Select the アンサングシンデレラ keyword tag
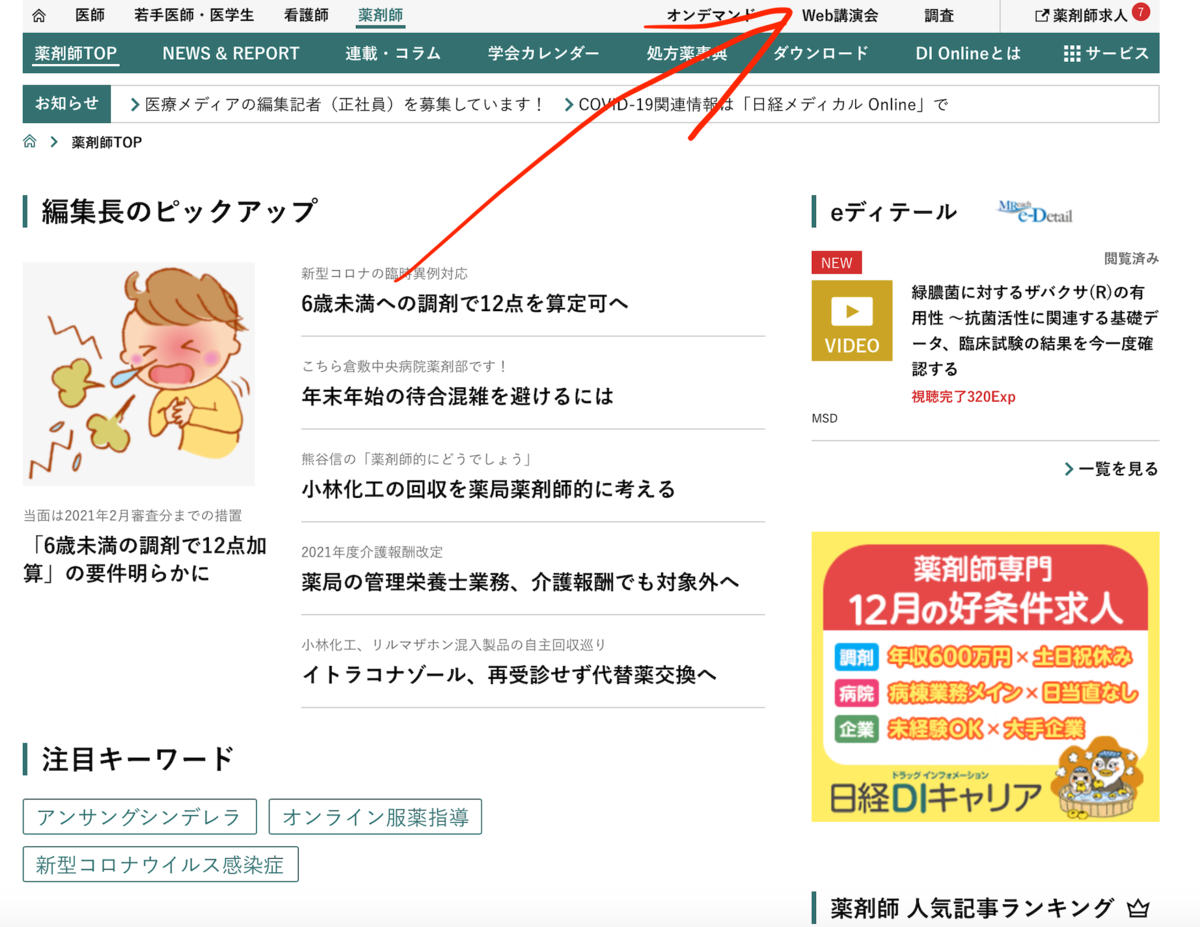The width and height of the screenshot is (1200, 927). [x=140, y=817]
